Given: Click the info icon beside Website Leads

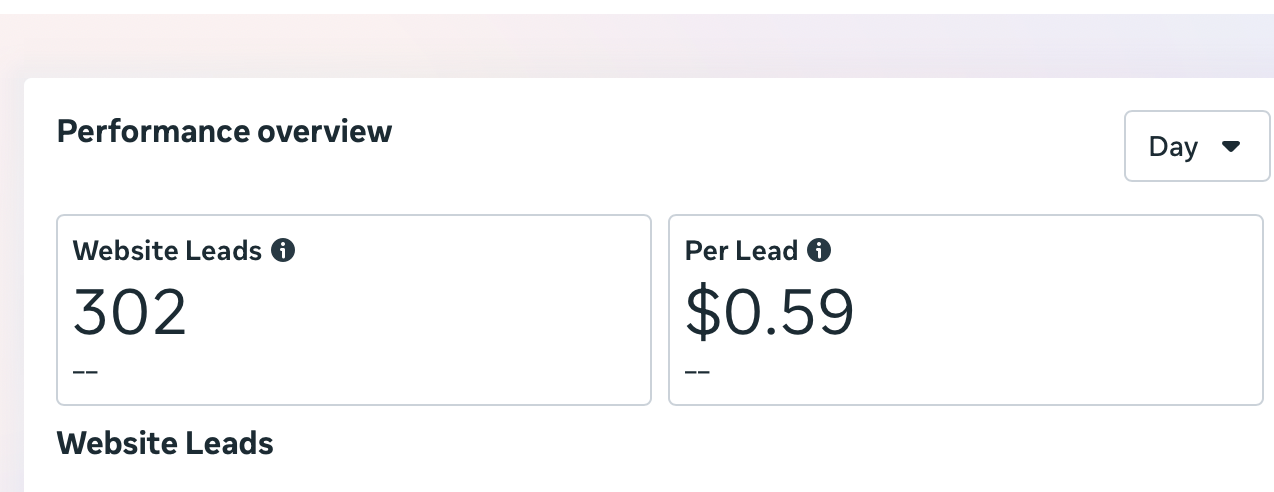Looking at the screenshot, I should 283,250.
